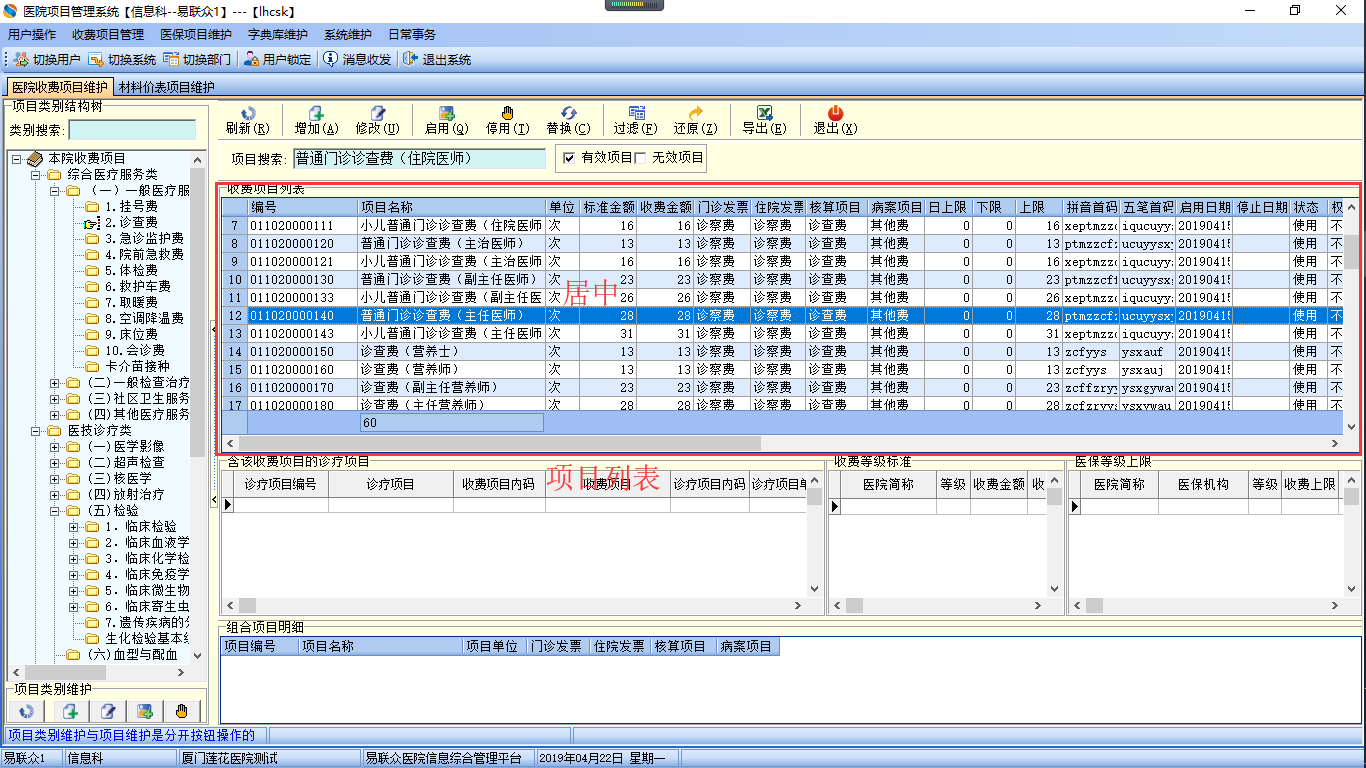Select the 卡介苗接种 tree item
The width and height of the screenshot is (1366, 768).
137,366
